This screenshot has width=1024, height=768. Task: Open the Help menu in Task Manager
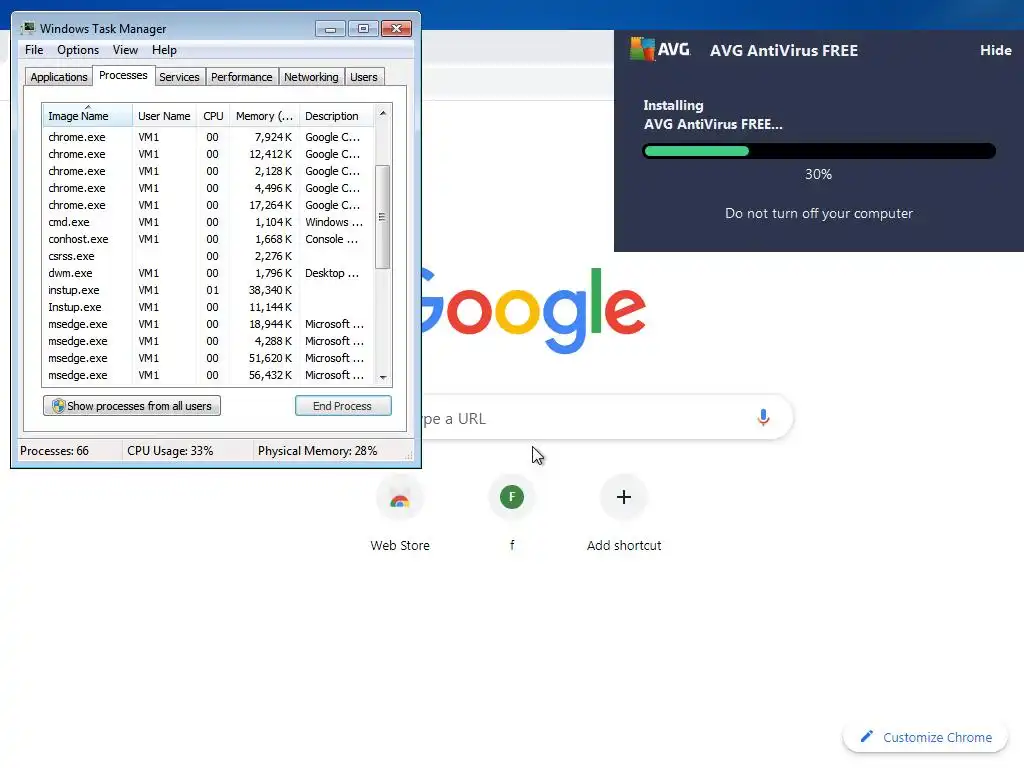(164, 50)
